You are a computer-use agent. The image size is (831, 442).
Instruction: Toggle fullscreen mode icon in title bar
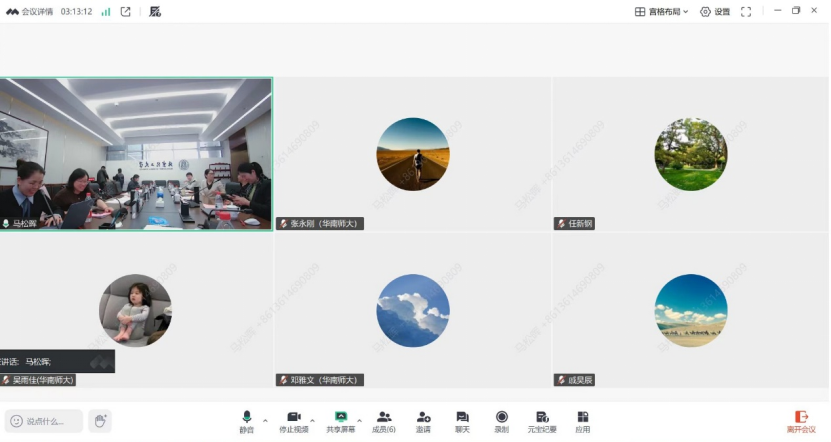click(x=746, y=12)
